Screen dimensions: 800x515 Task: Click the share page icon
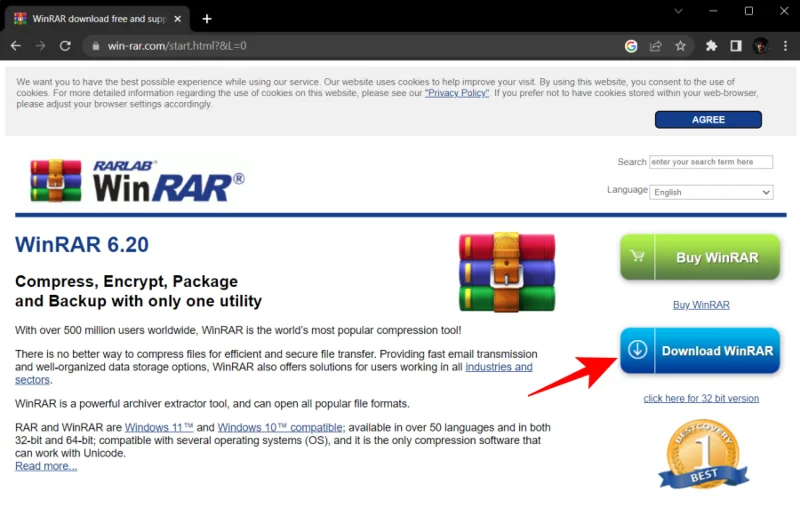tap(656, 46)
